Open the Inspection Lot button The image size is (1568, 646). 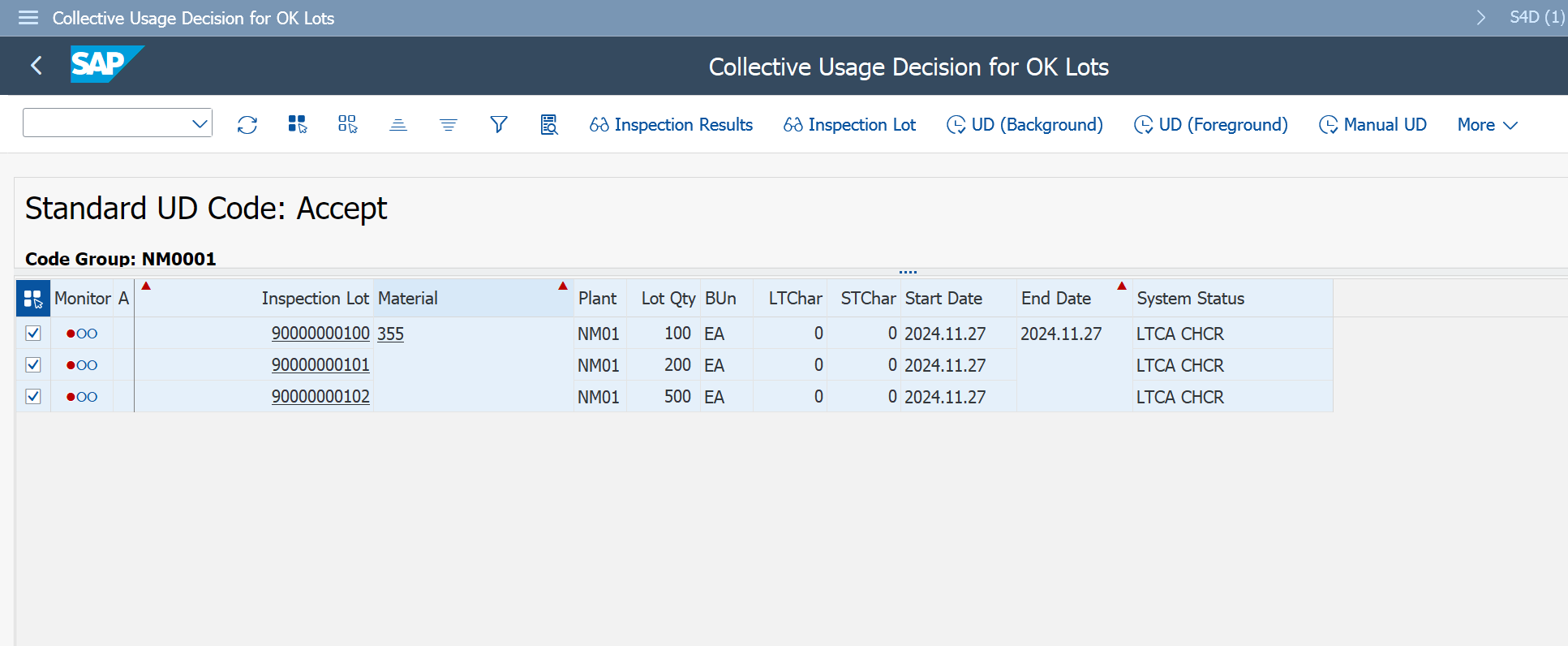tap(849, 125)
